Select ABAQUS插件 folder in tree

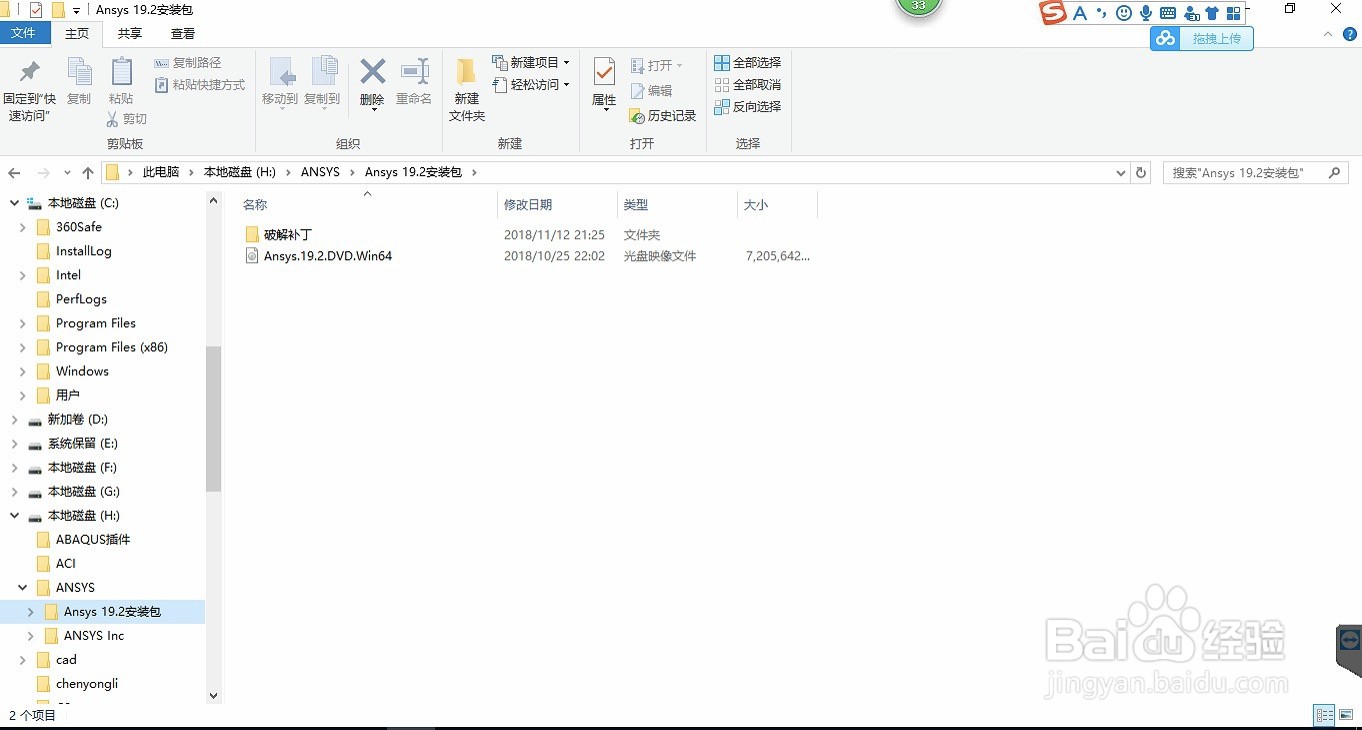93,539
